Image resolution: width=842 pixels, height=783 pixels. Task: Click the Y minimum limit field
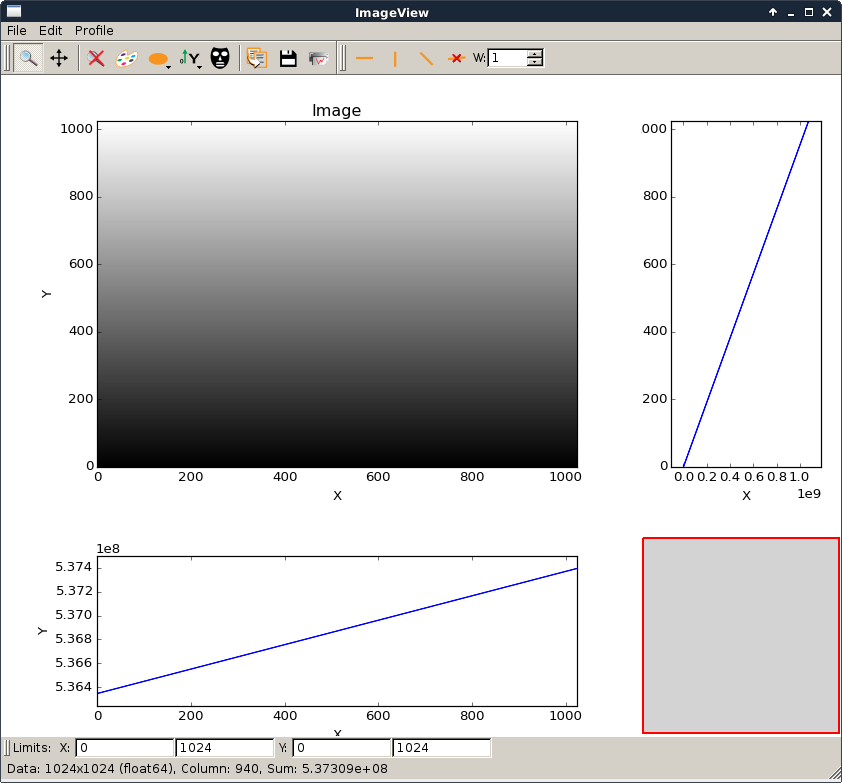341,748
